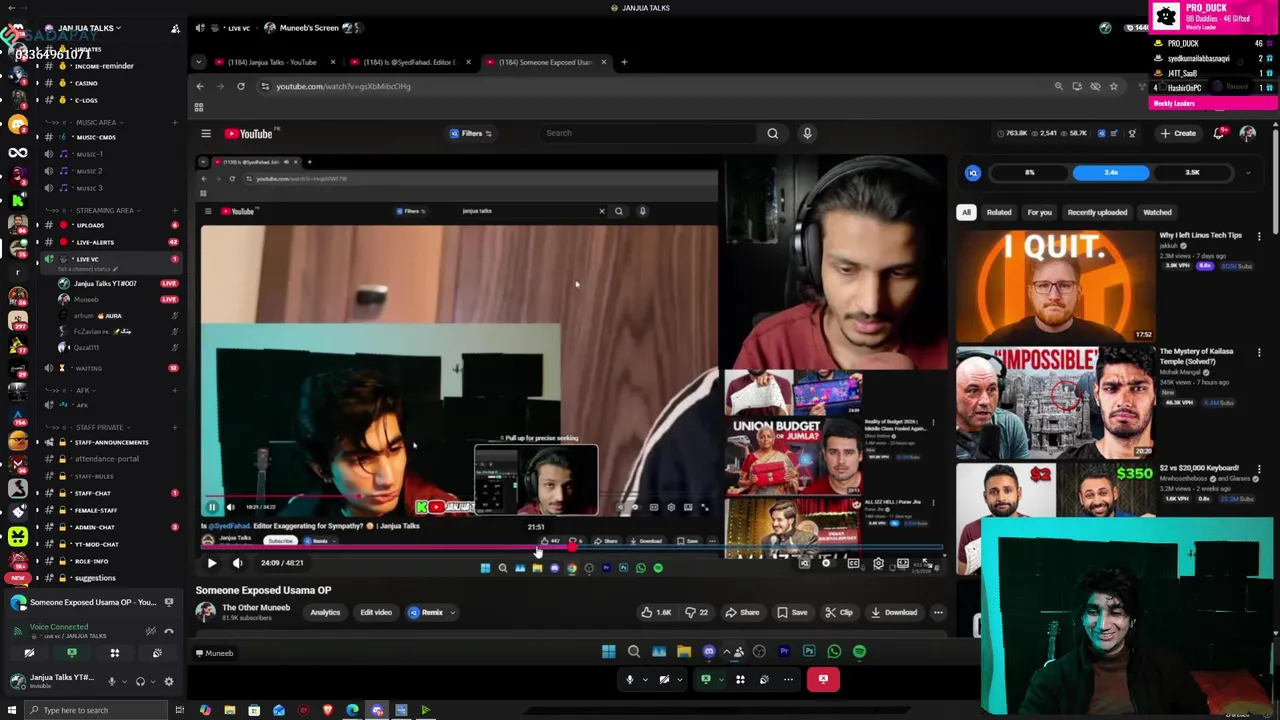Open Discord user settings gear
Image resolution: width=1280 pixels, height=720 pixels.
[x=168, y=681]
